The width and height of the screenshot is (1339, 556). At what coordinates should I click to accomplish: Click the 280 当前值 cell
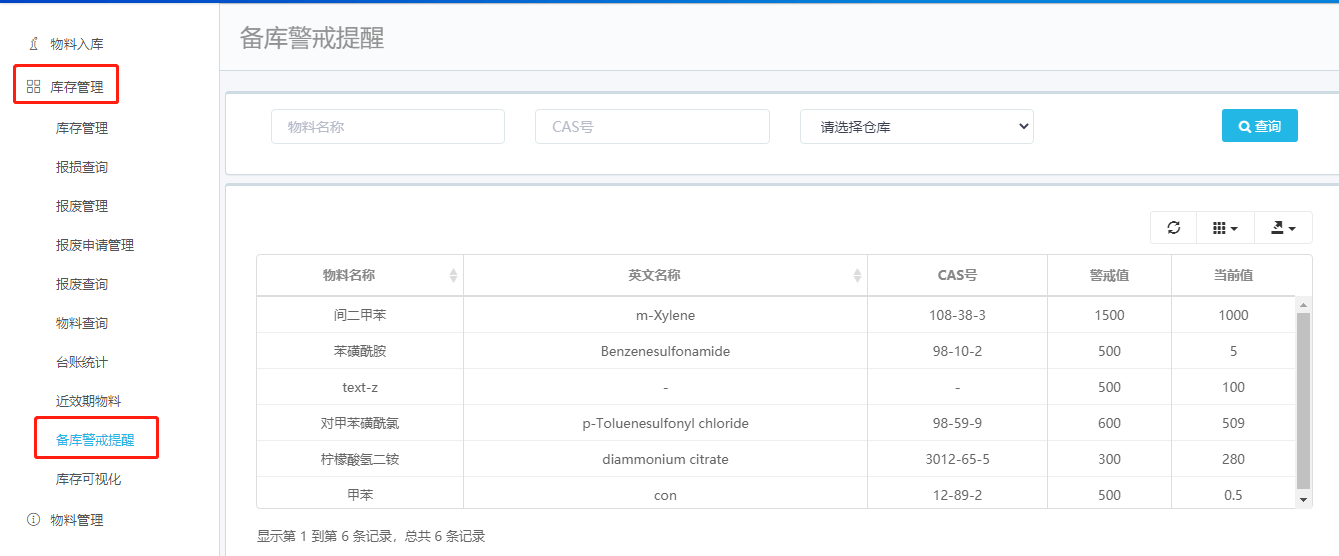pyautogui.click(x=1234, y=459)
